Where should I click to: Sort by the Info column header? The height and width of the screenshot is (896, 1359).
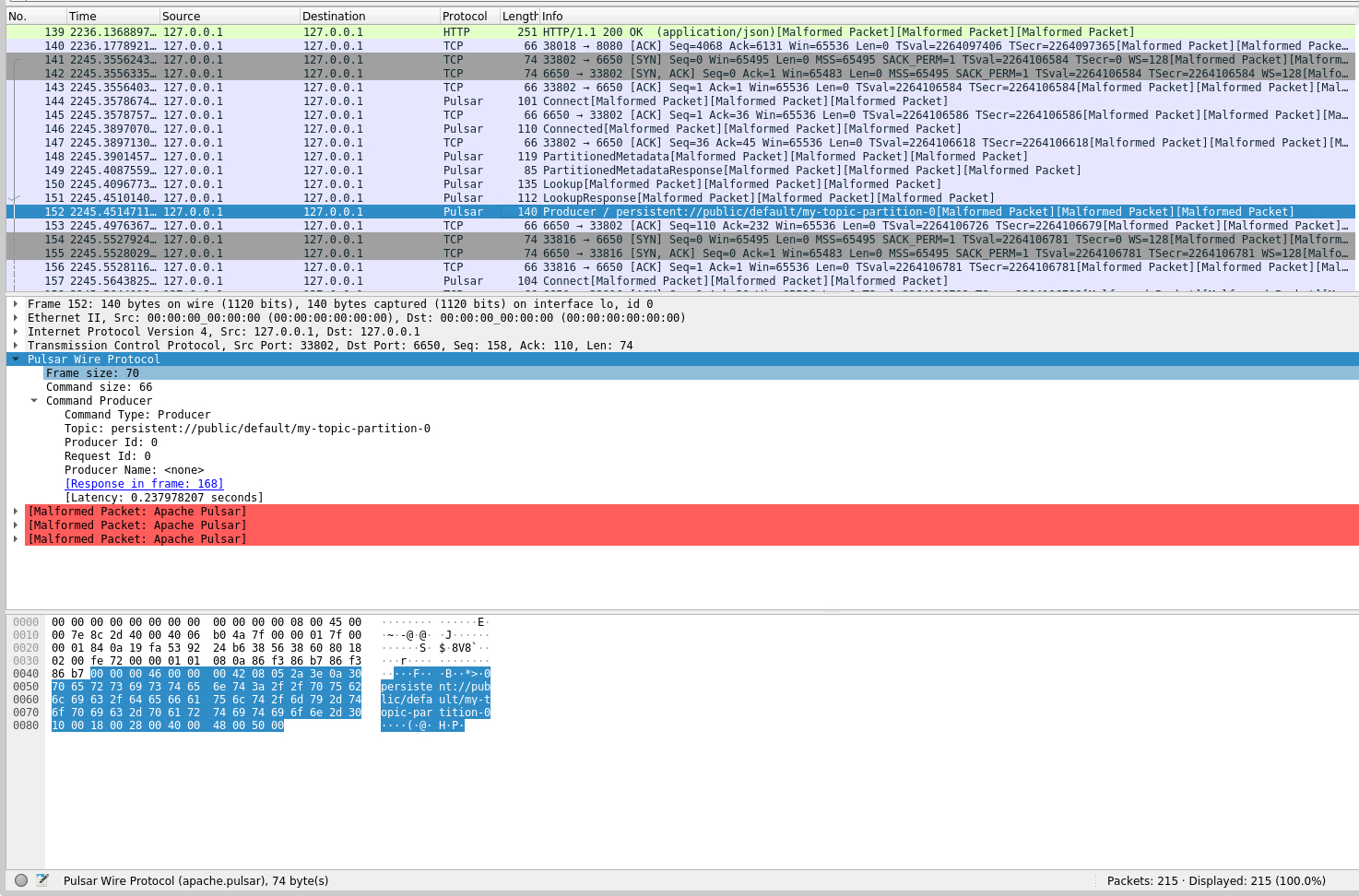pyautogui.click(x=948, y=16)
